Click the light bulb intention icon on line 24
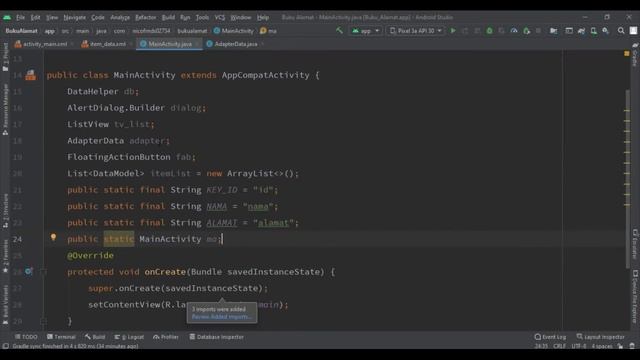Screen dimensions: 640x360 [53, 237]
